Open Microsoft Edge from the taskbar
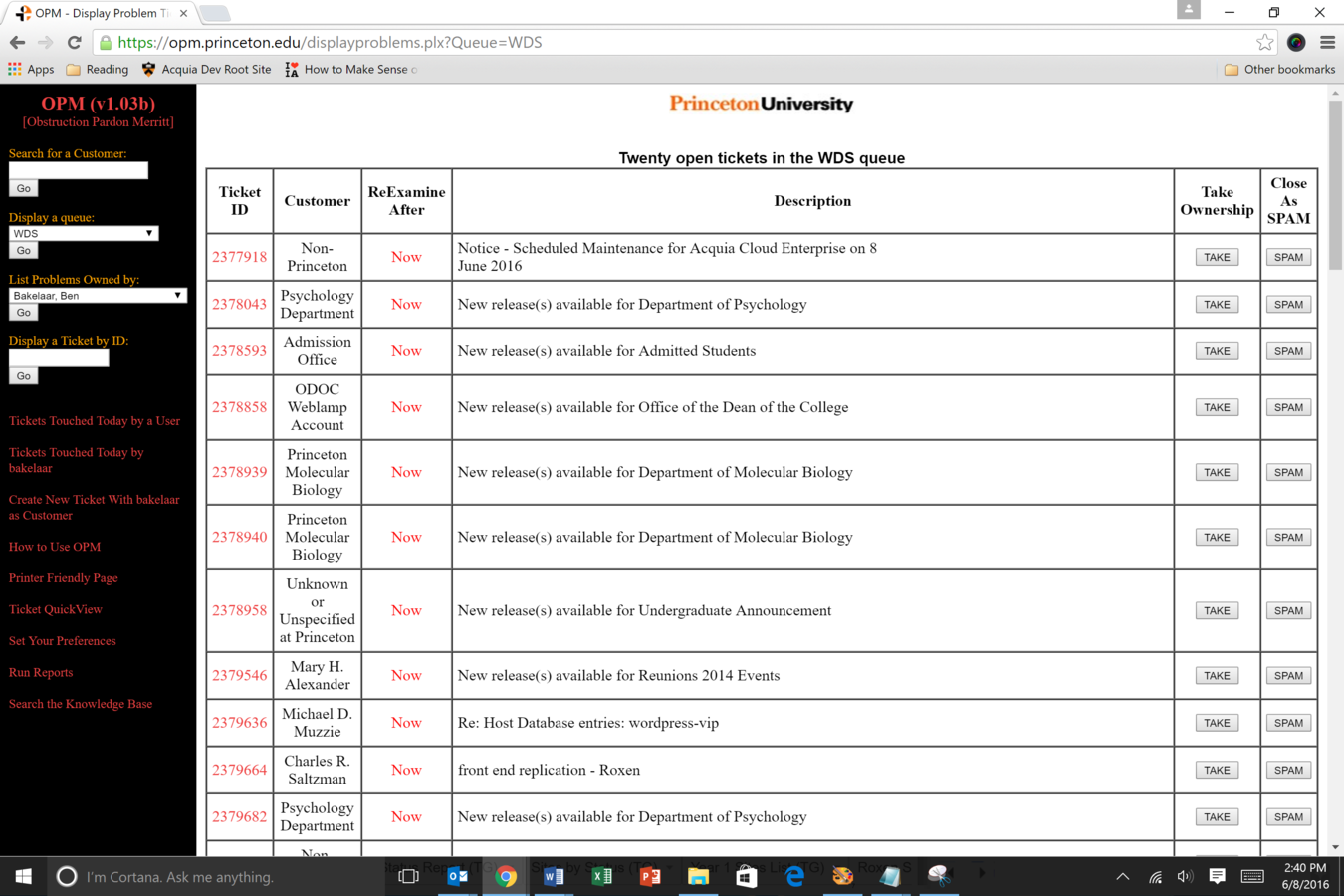1344x896 pixels. tap(794, 876)
